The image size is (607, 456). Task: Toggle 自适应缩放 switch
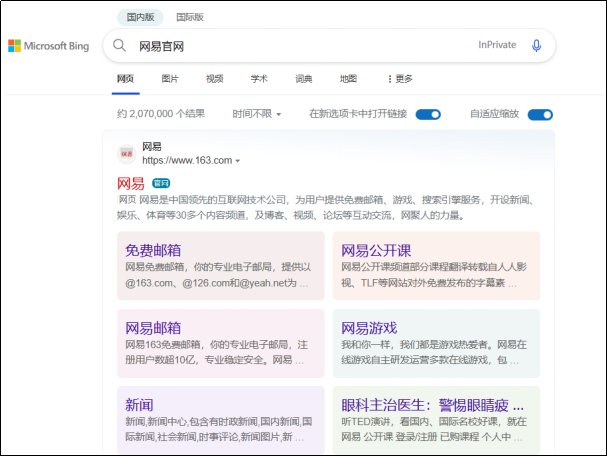tap(540, 115)
